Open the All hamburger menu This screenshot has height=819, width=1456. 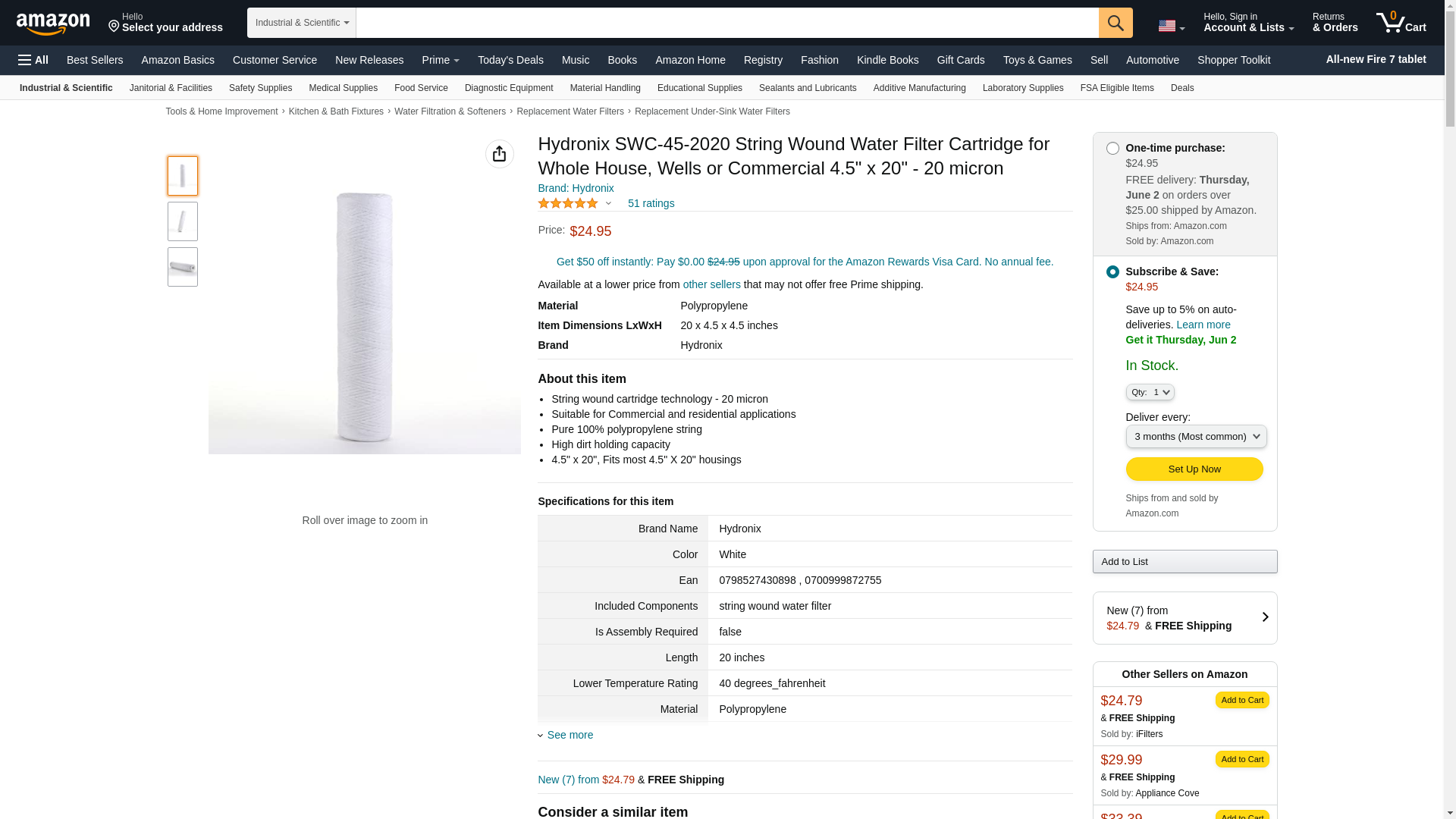click(33, 60)
